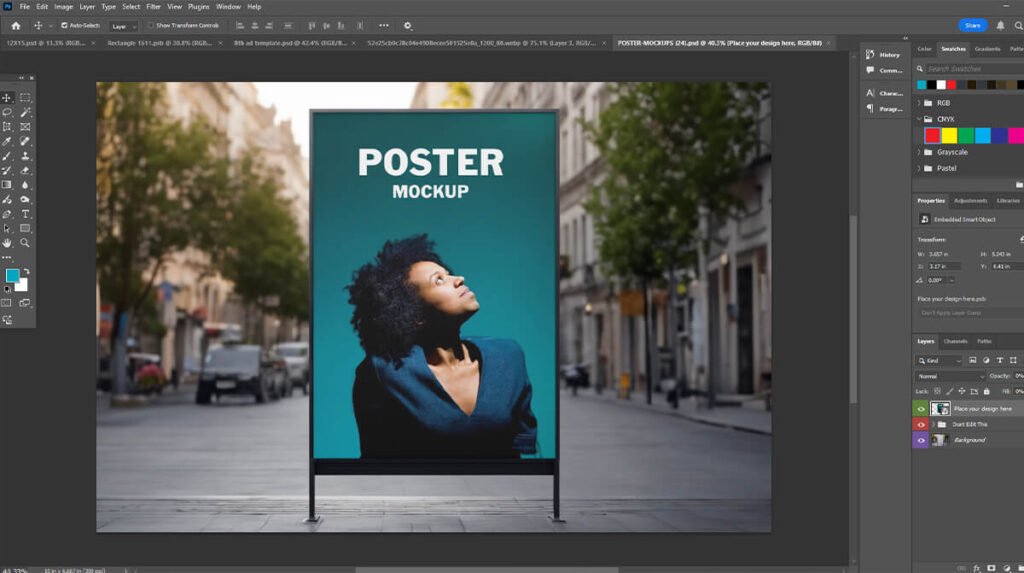This screenshot has width=1024, height=573.
Task: Pick the Zoom tool magnifier
Action: pos(25,243)
